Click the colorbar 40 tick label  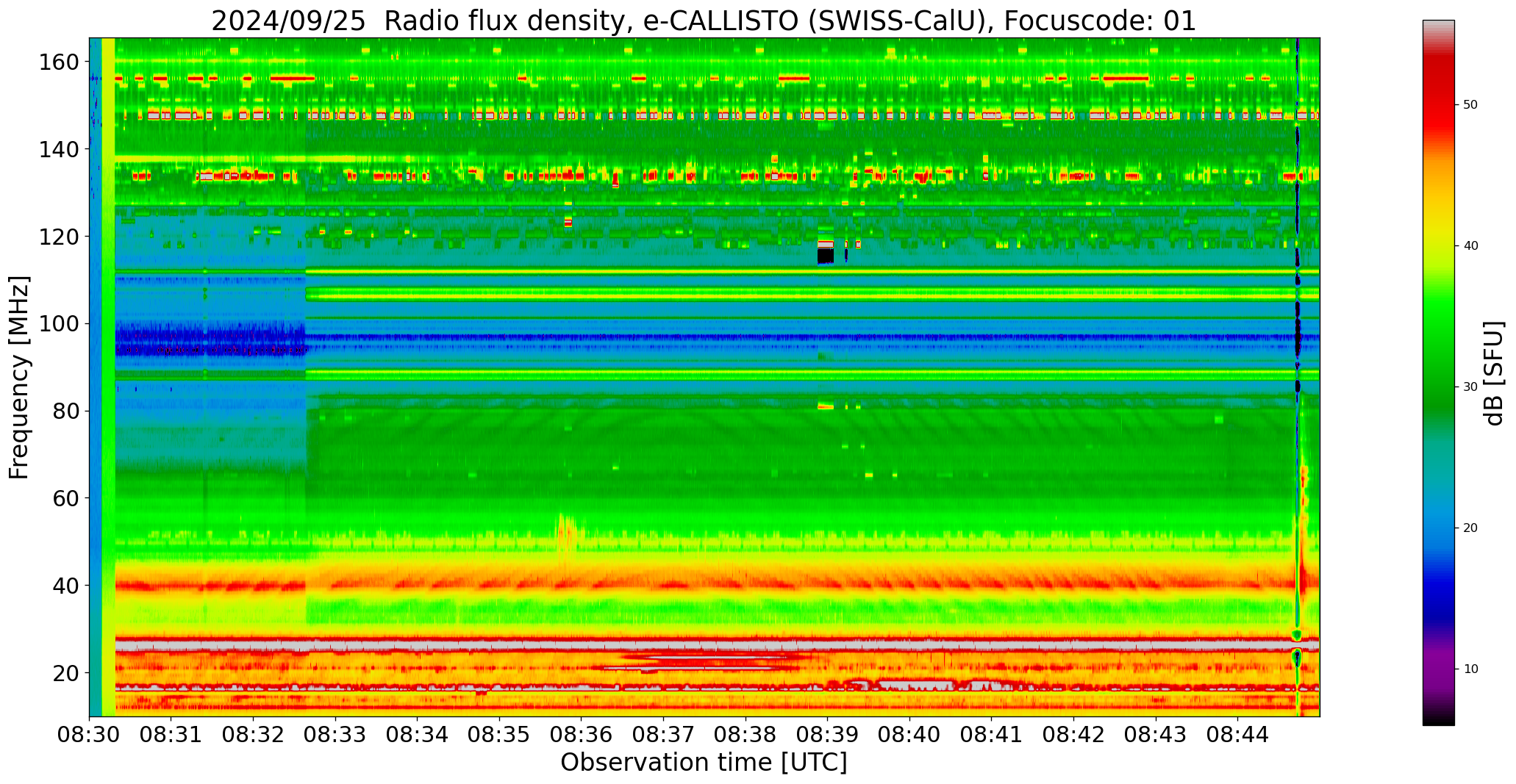1470,246
